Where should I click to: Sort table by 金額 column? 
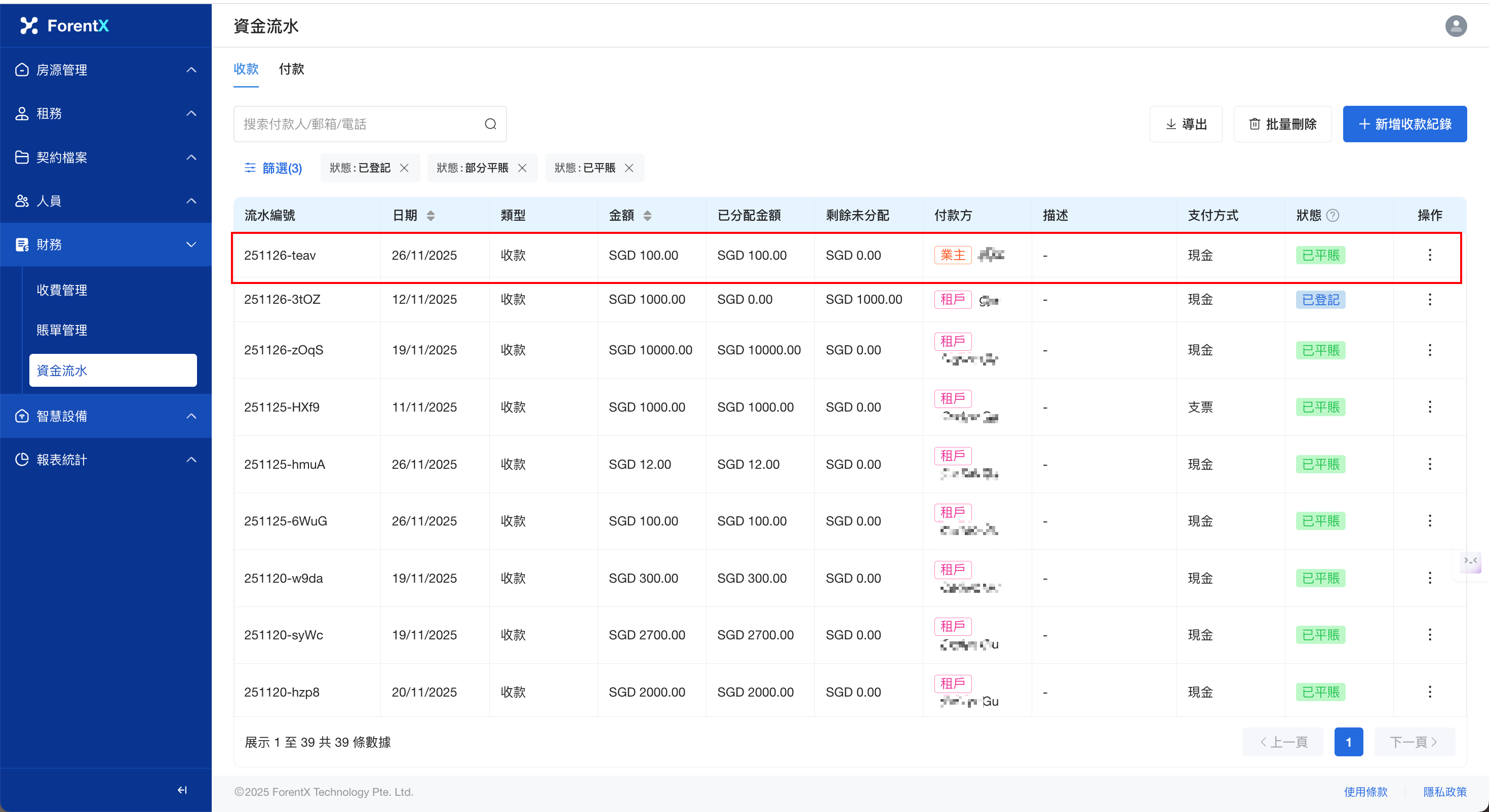(647, 216)
